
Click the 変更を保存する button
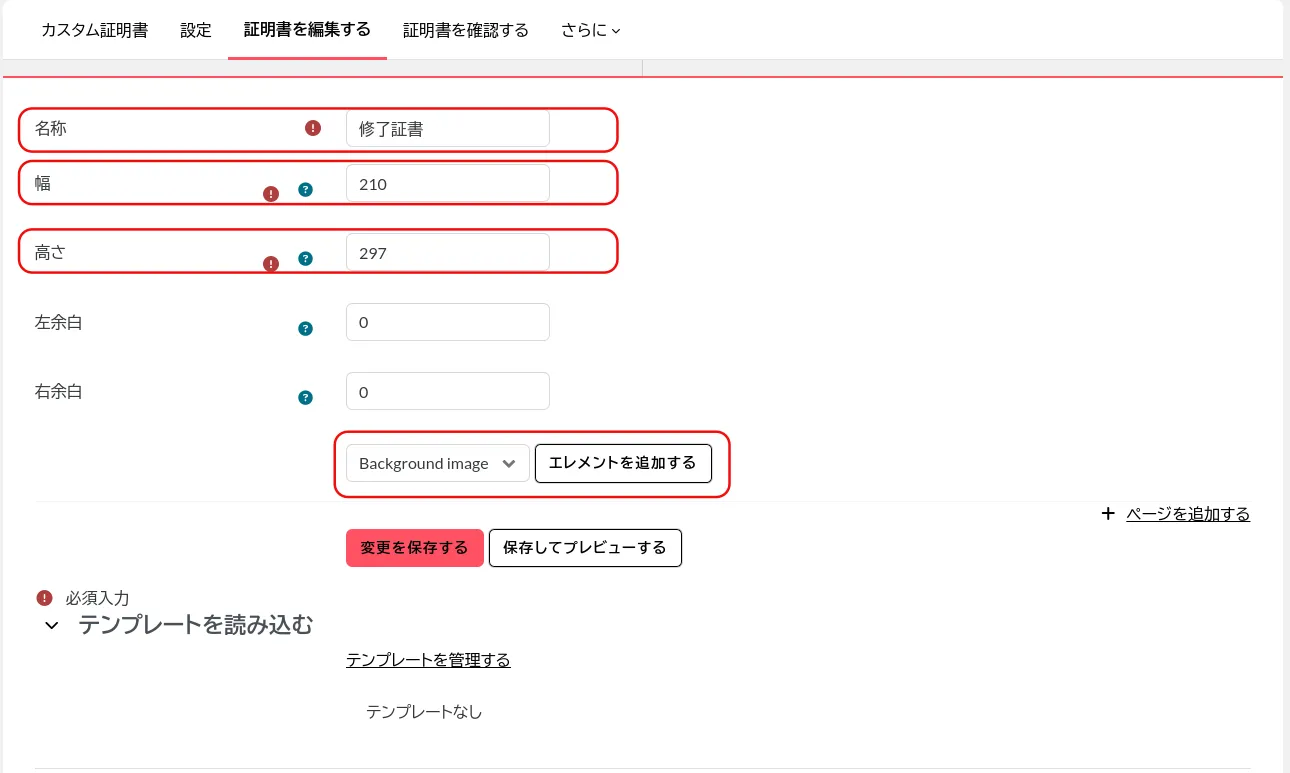[x=414, y=548]
